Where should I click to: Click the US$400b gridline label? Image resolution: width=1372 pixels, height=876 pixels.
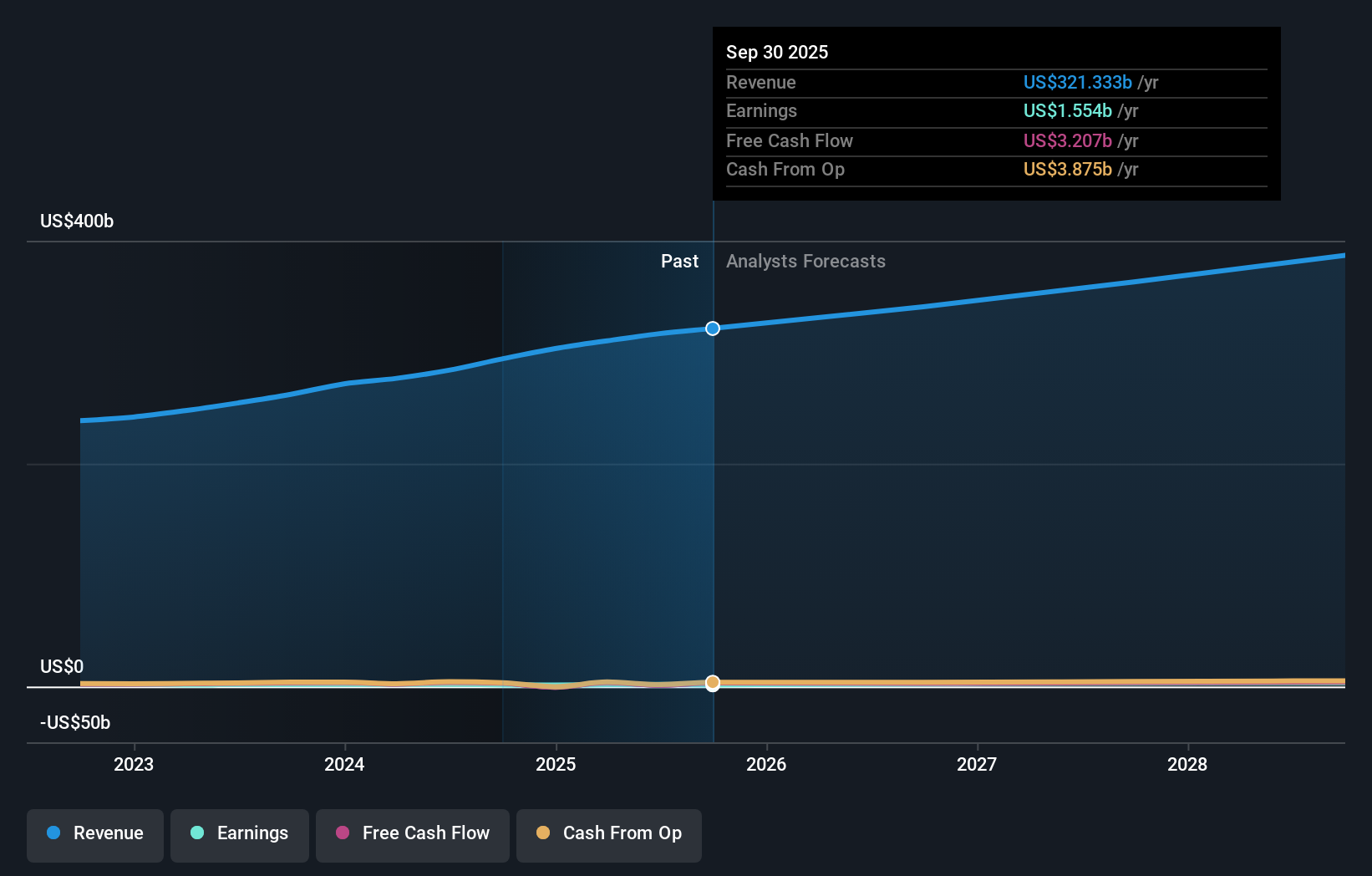coord(76,221)
